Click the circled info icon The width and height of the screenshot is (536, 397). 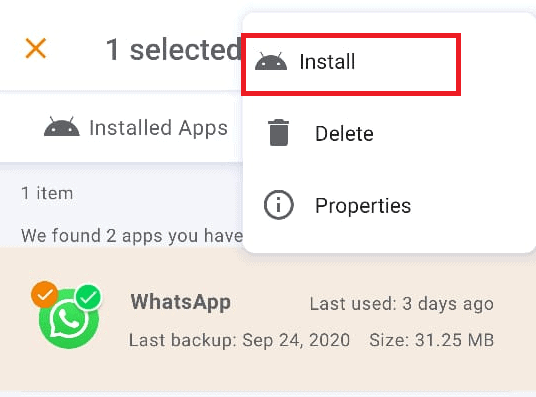click(279, 205)
